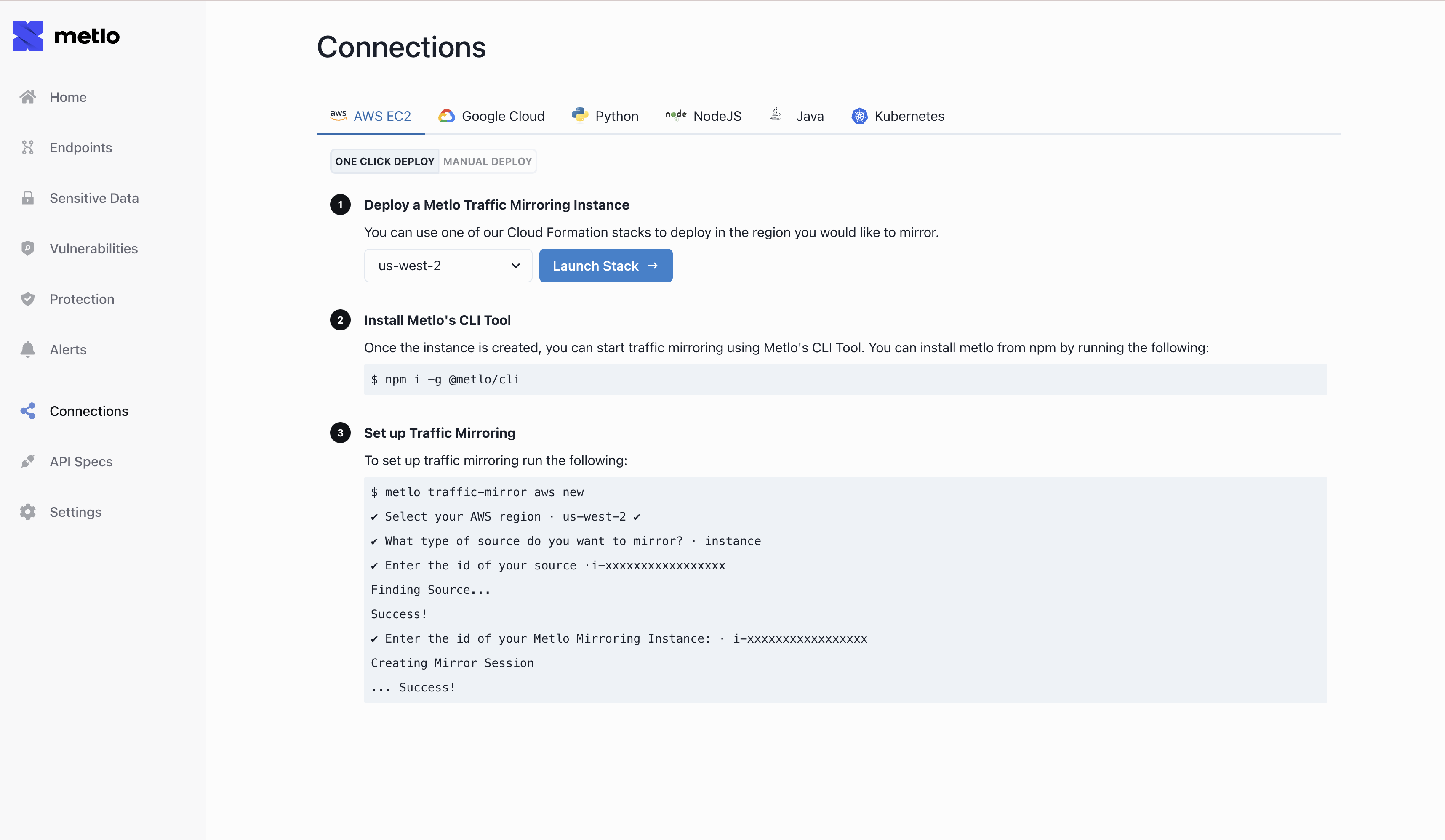Click the NodeJS logo icon
1445x840 pixels.
pos(675,115)
